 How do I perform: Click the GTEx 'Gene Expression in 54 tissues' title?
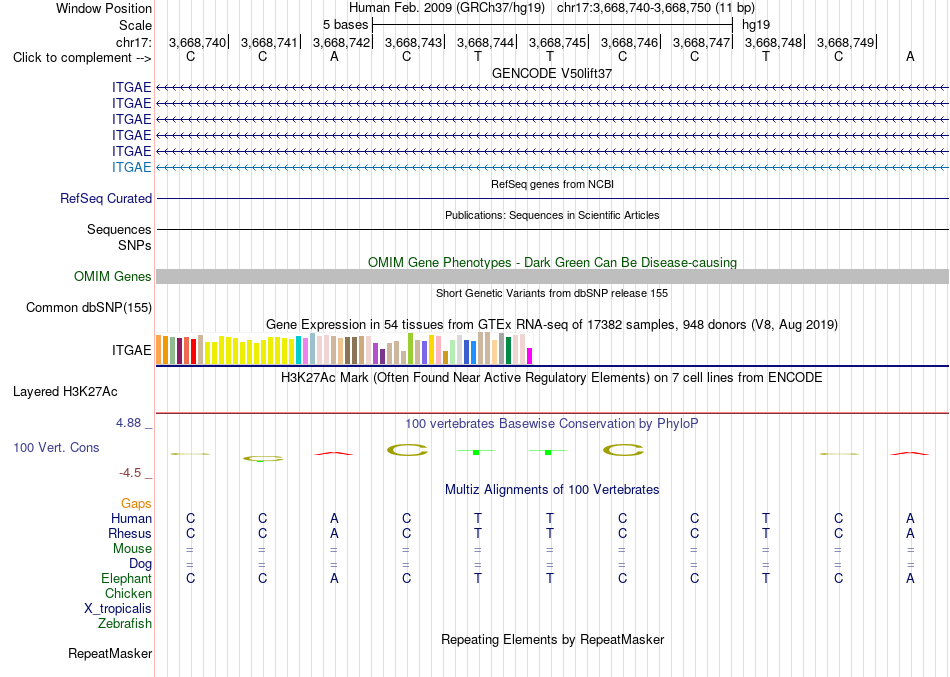(552, 325)
